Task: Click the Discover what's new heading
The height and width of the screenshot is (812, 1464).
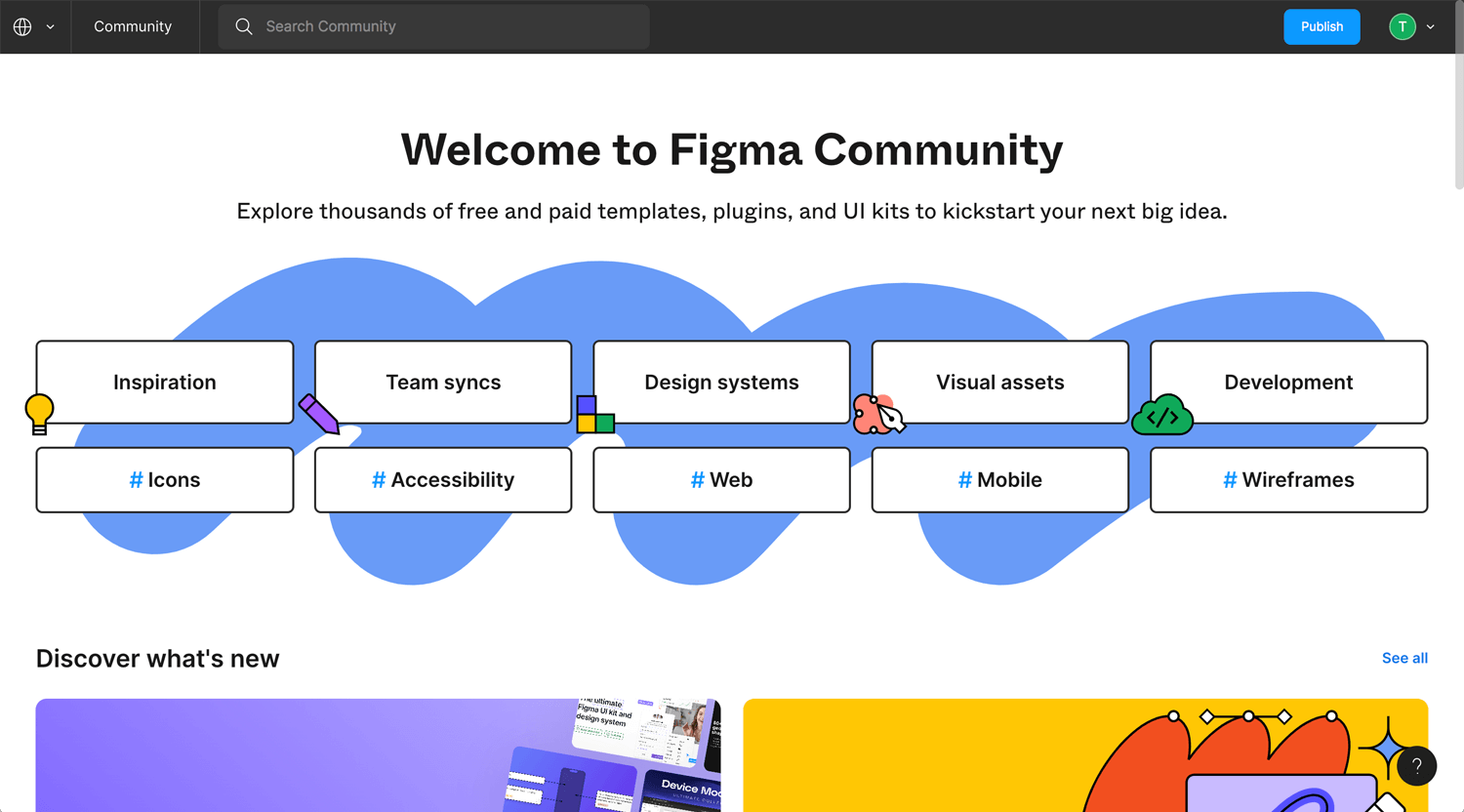Action: click(x=158, y=659)
